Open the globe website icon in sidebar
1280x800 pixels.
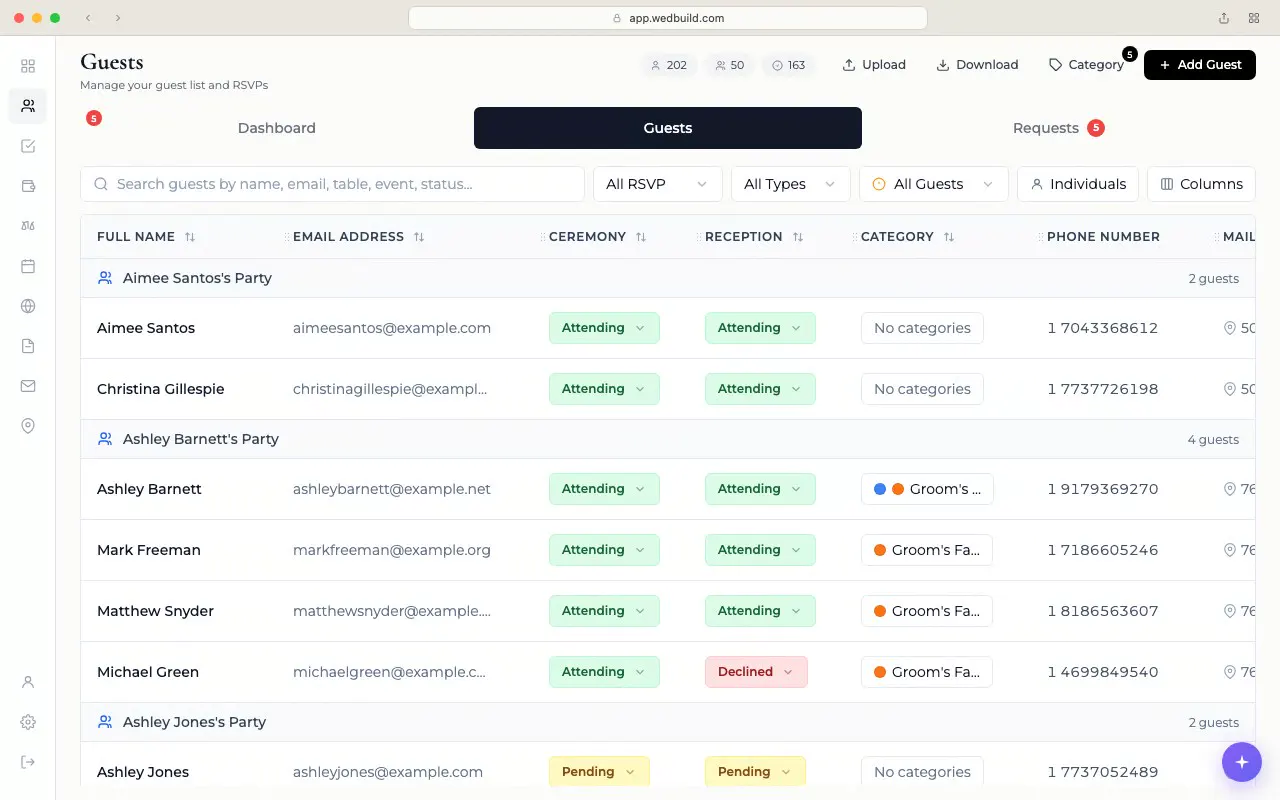tap(28, 306)
